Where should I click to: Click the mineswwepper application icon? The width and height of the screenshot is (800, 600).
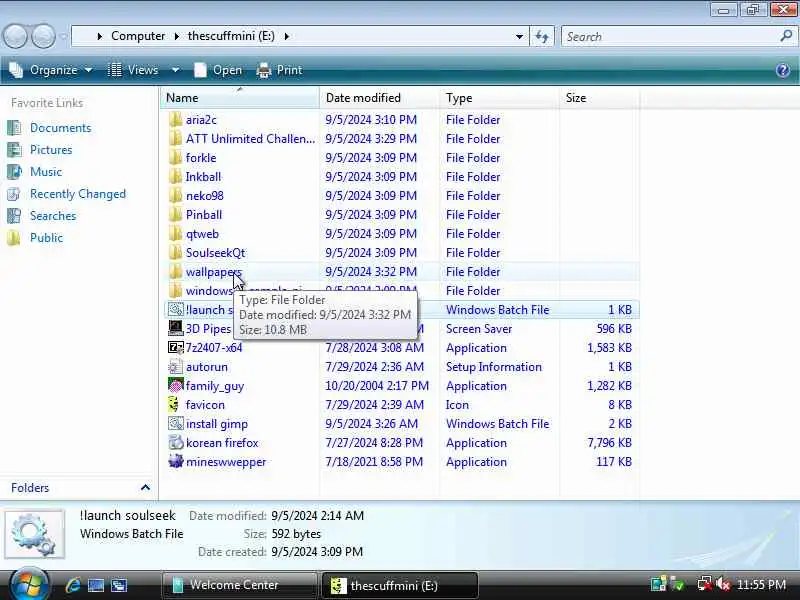pyautogui.click(x=176, y=462)
